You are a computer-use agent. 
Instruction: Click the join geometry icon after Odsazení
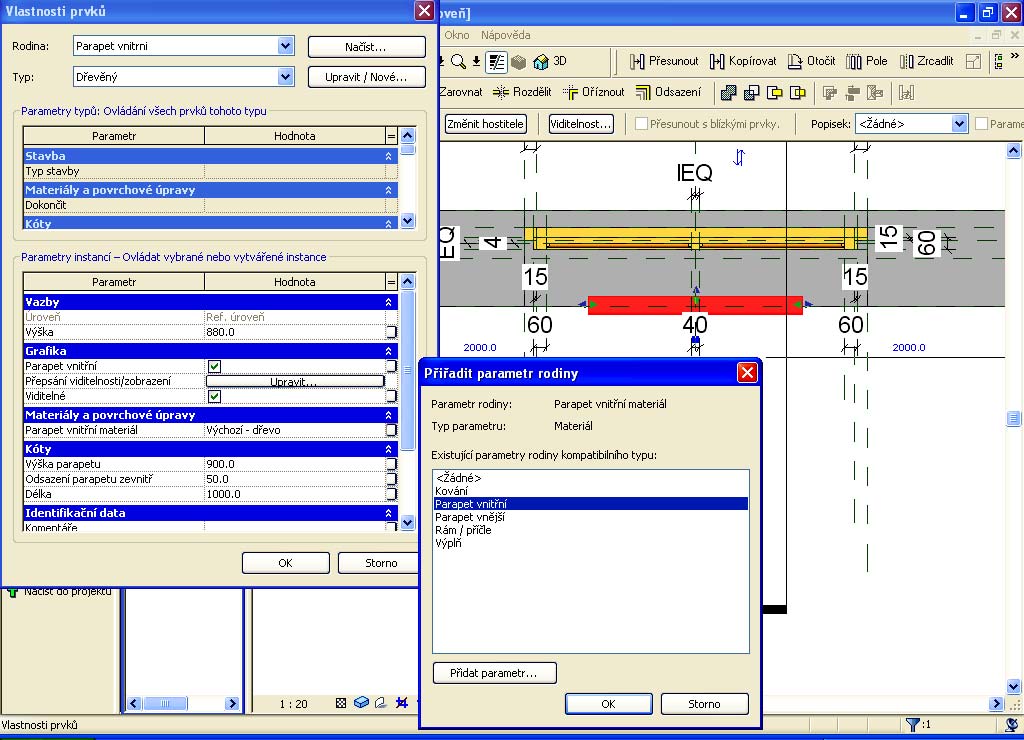click(x=728, y=93)
